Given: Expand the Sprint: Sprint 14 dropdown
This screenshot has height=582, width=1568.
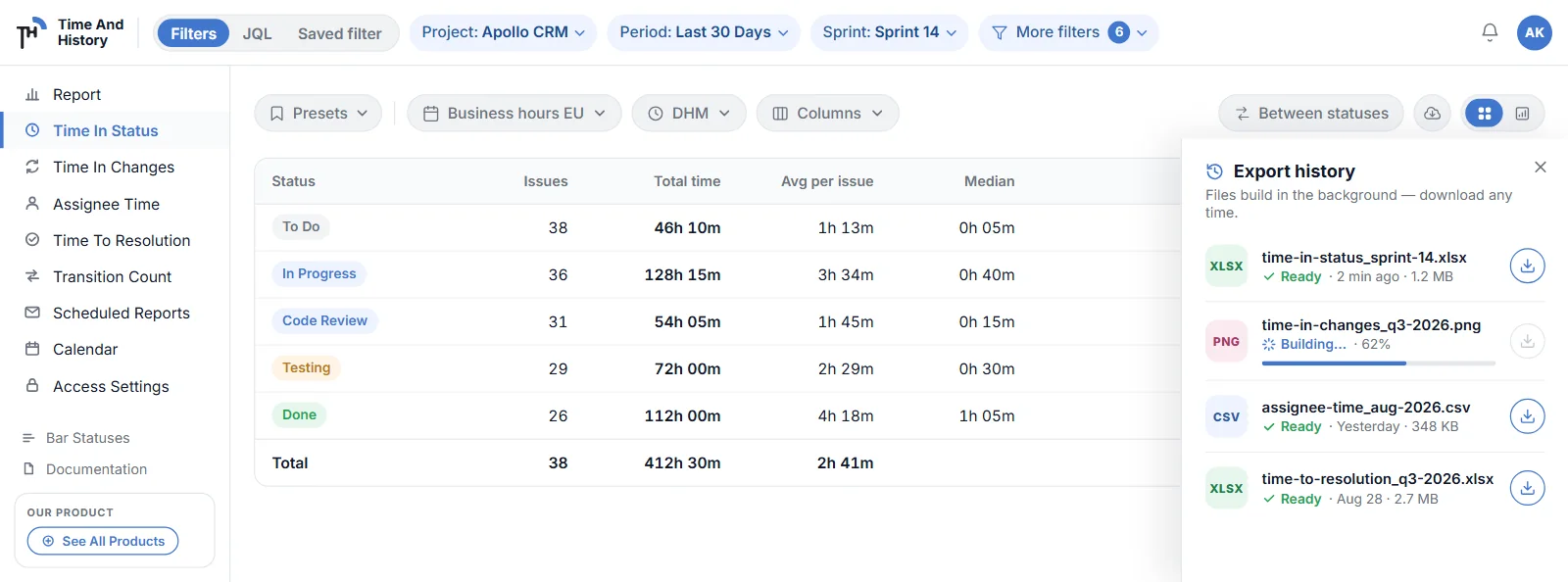Looking at the screenshot, I should [x=889, y=32].
